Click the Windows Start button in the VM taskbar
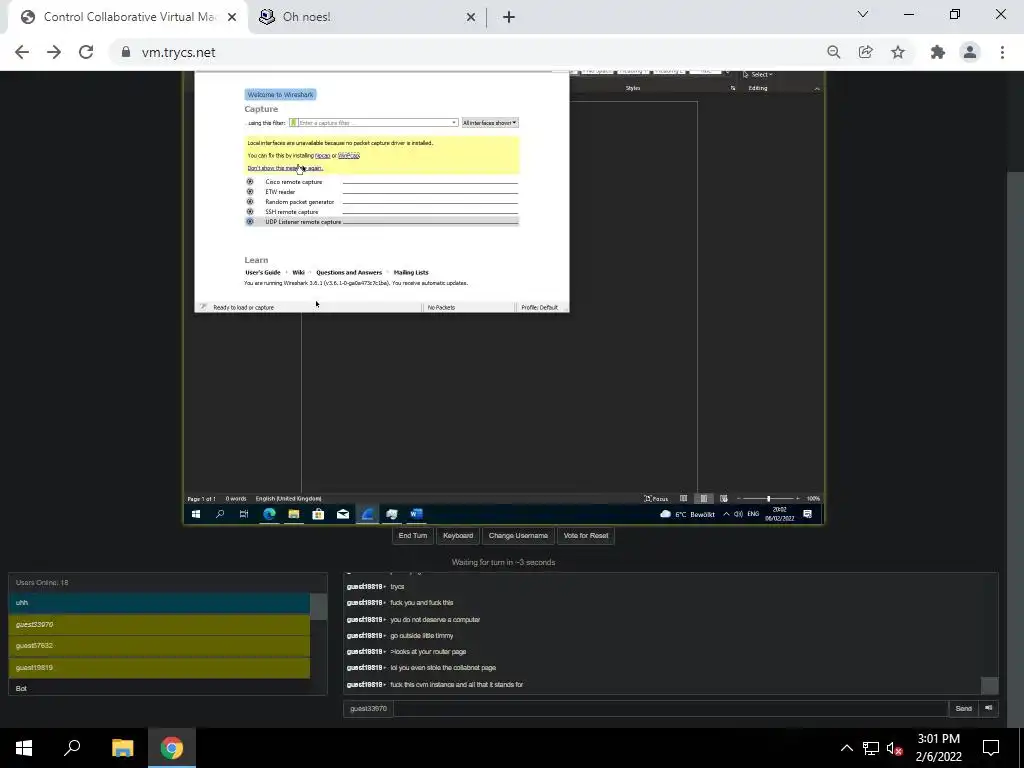 tap(195, 515)
